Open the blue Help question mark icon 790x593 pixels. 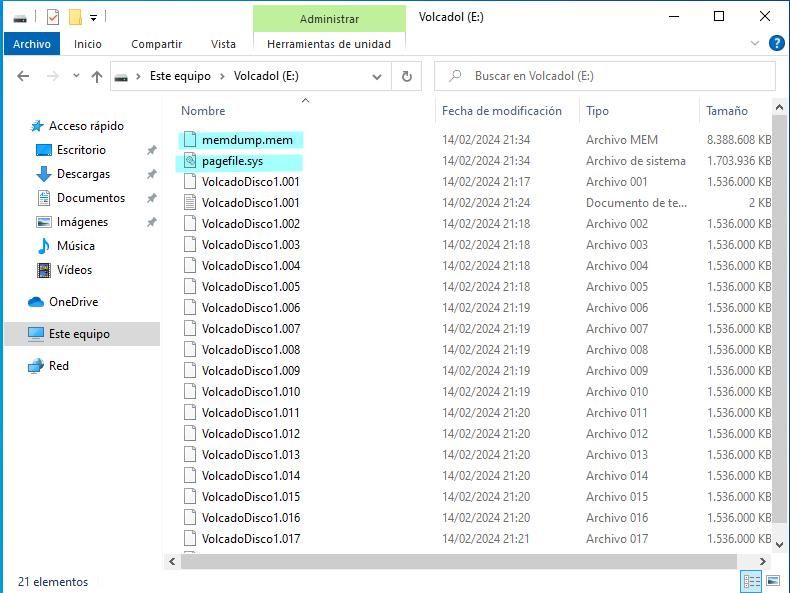[x=776, y=43]
